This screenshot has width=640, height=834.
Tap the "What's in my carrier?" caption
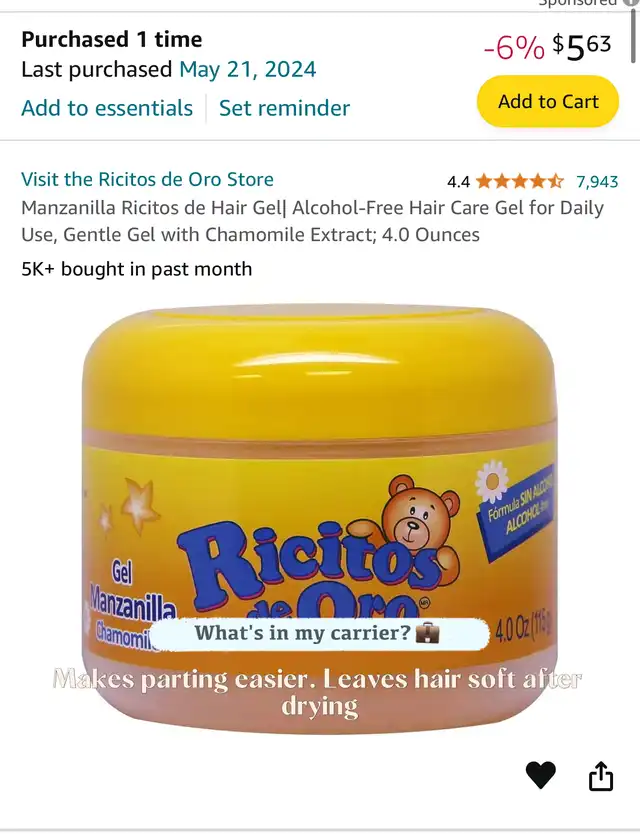coord(319,633)
